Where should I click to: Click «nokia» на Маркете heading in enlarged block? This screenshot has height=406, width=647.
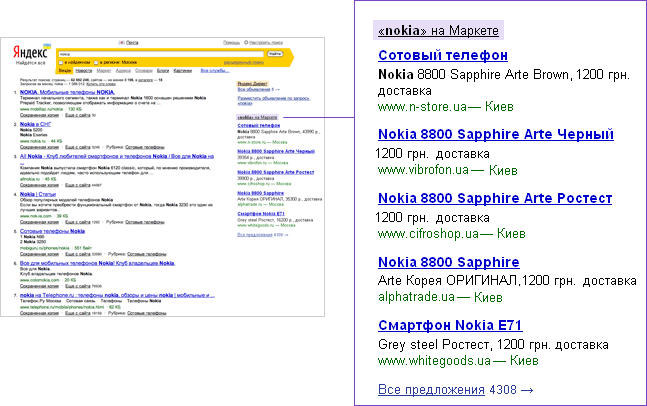(x=438, y=31)
